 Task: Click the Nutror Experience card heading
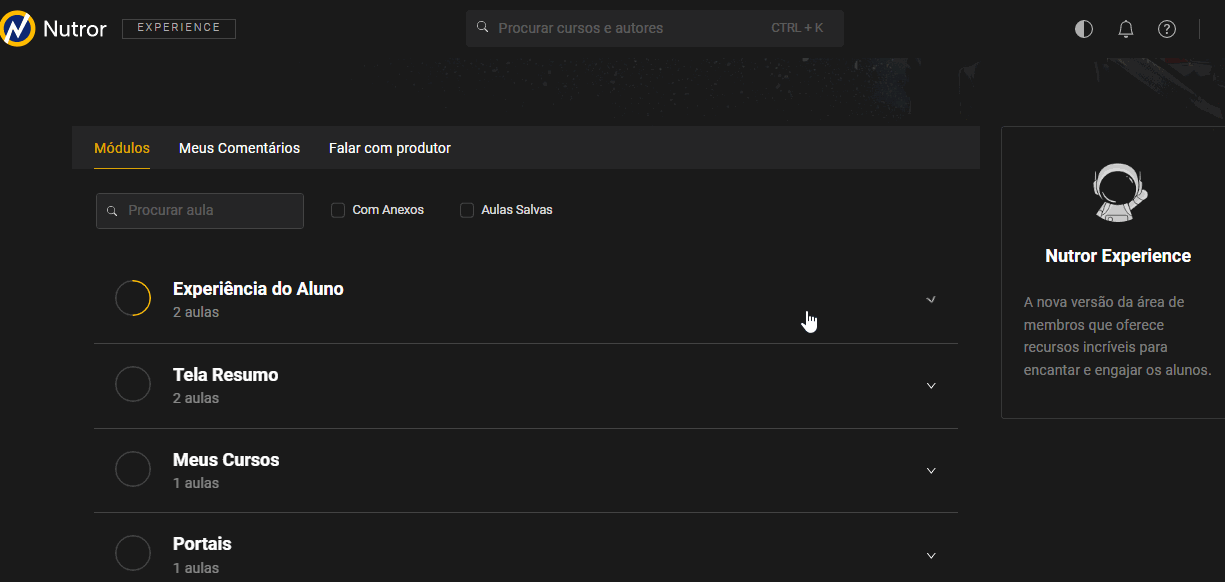(1118, 256)
